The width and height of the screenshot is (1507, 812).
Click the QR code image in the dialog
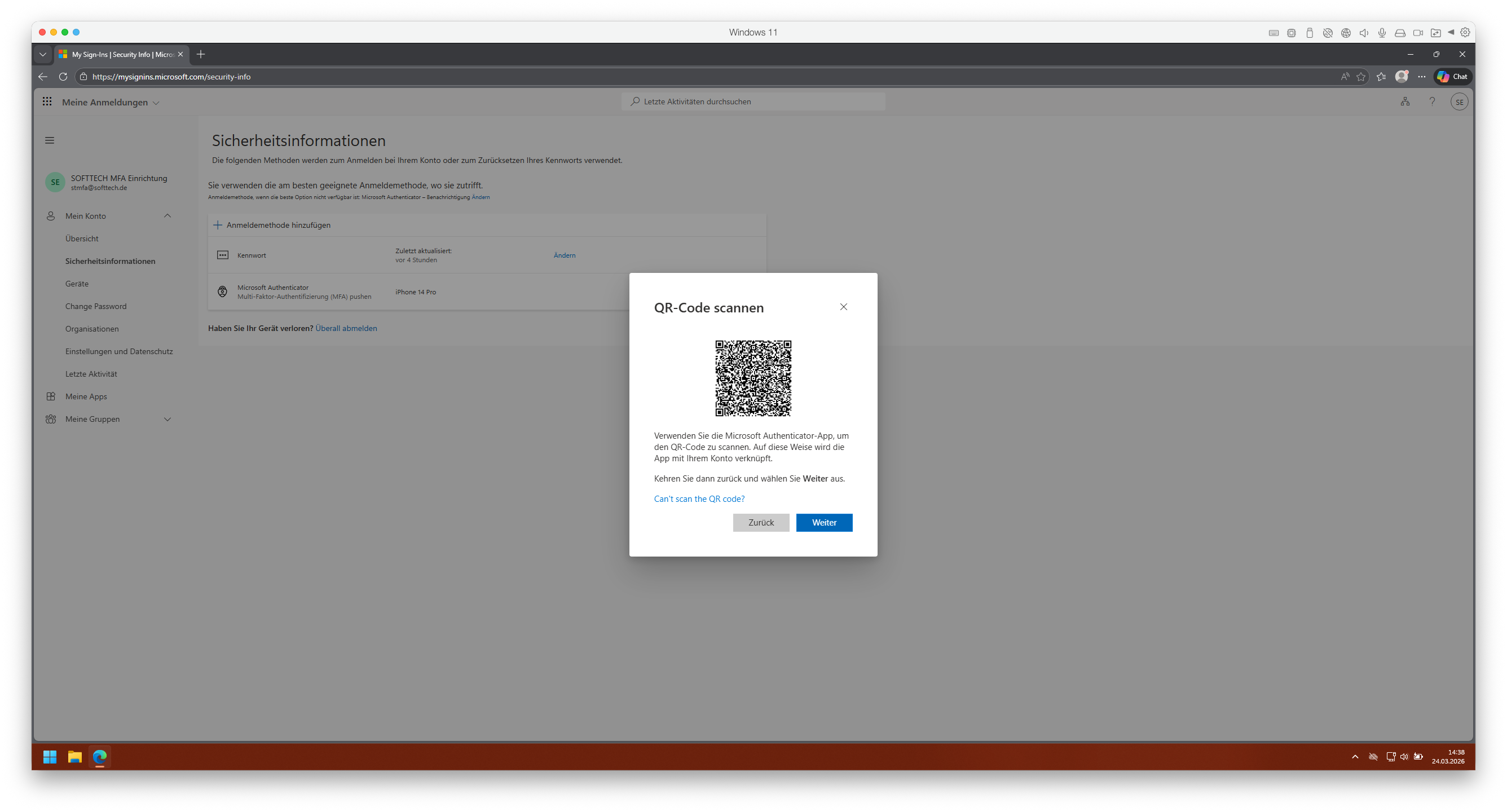pyautogui.click(x=753, y=378)
